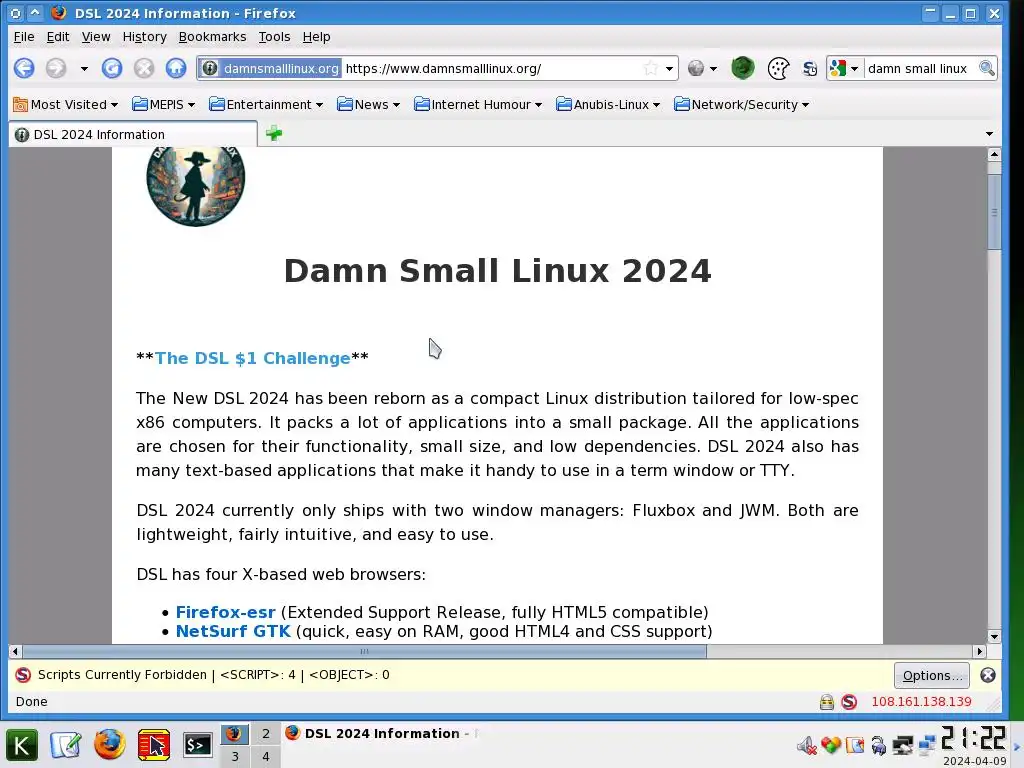
Task: Open the Help menu
Action: (x=316, y=37)
